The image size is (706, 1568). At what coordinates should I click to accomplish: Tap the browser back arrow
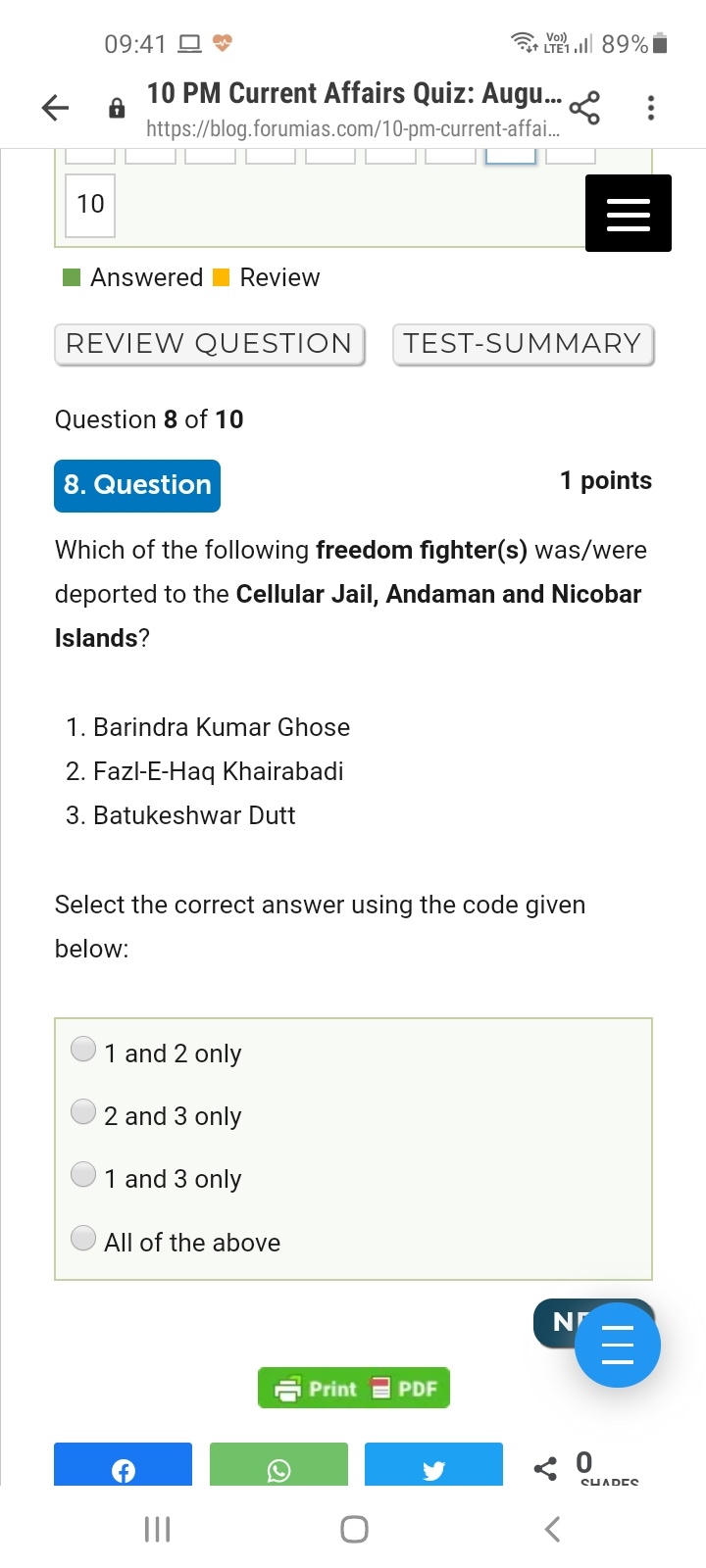pyautogui.click(x=56, y=108)
